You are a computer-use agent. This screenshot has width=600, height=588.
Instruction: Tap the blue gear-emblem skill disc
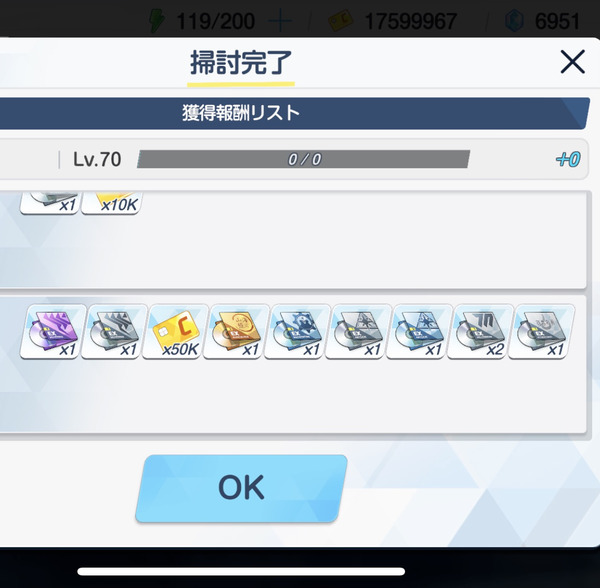297,331
